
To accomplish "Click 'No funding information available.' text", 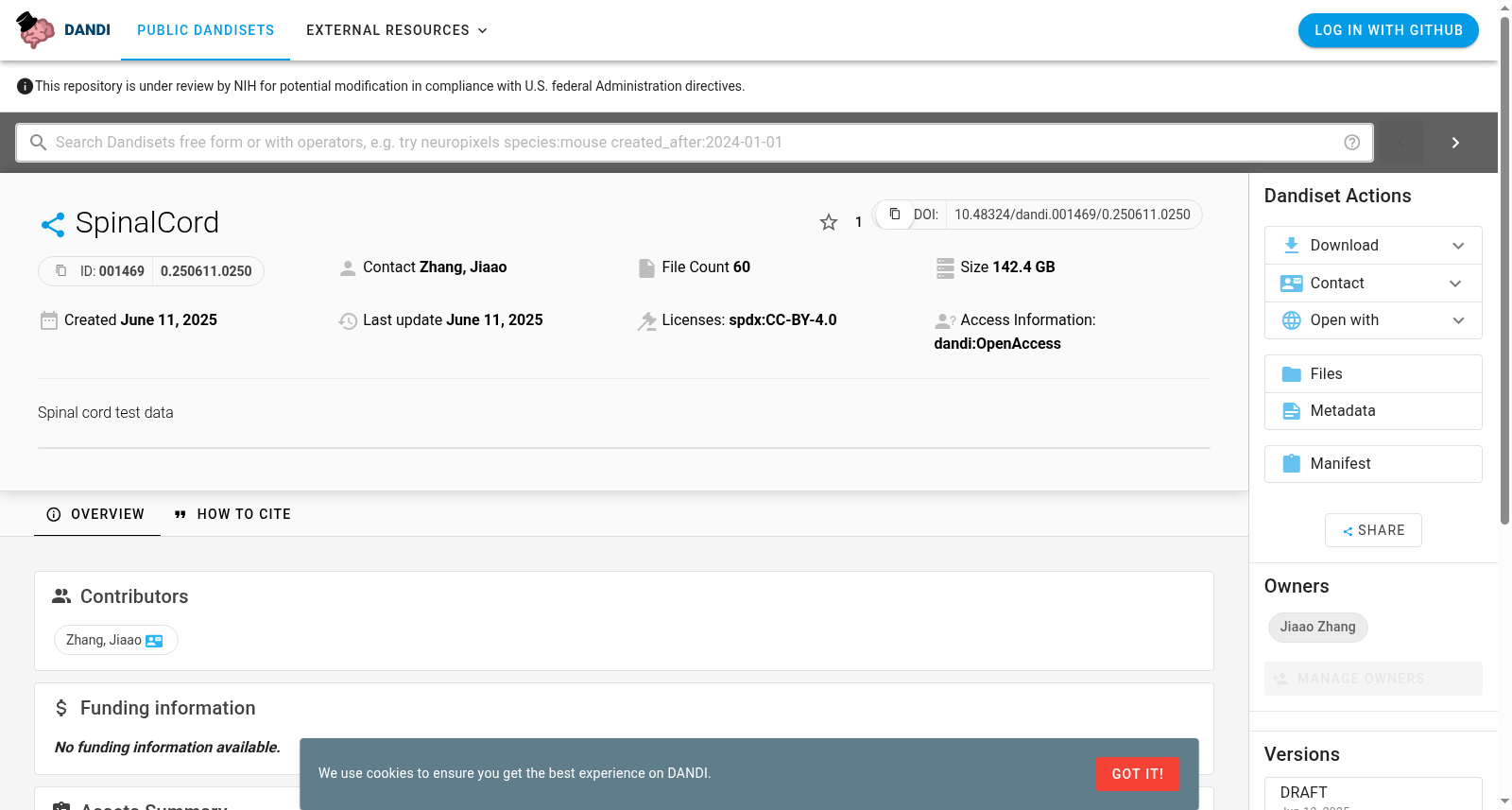I will tap(167, 748).
